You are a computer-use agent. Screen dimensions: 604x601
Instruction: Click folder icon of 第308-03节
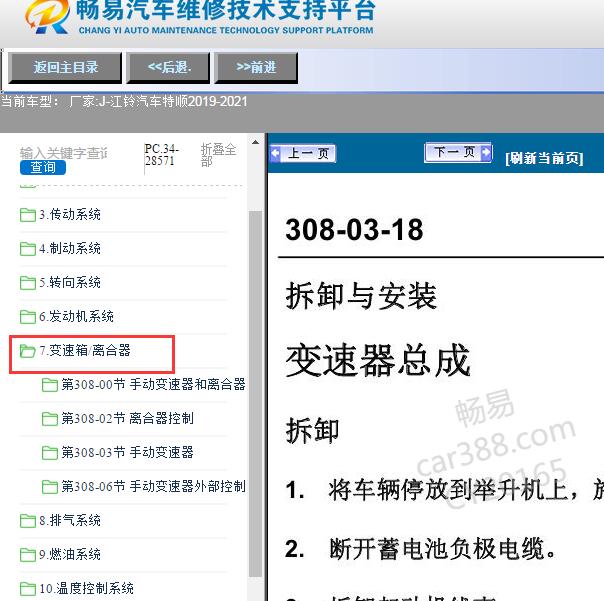pos(50,453)
